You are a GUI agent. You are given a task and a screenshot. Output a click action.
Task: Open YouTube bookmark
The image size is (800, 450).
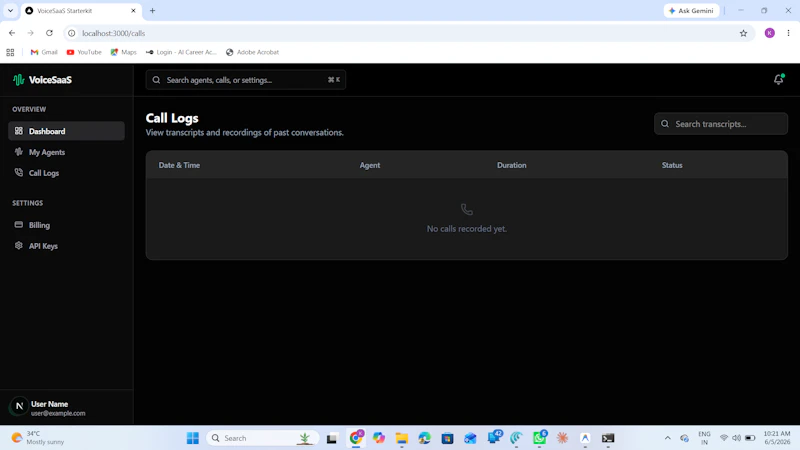(x=84, y=52)
